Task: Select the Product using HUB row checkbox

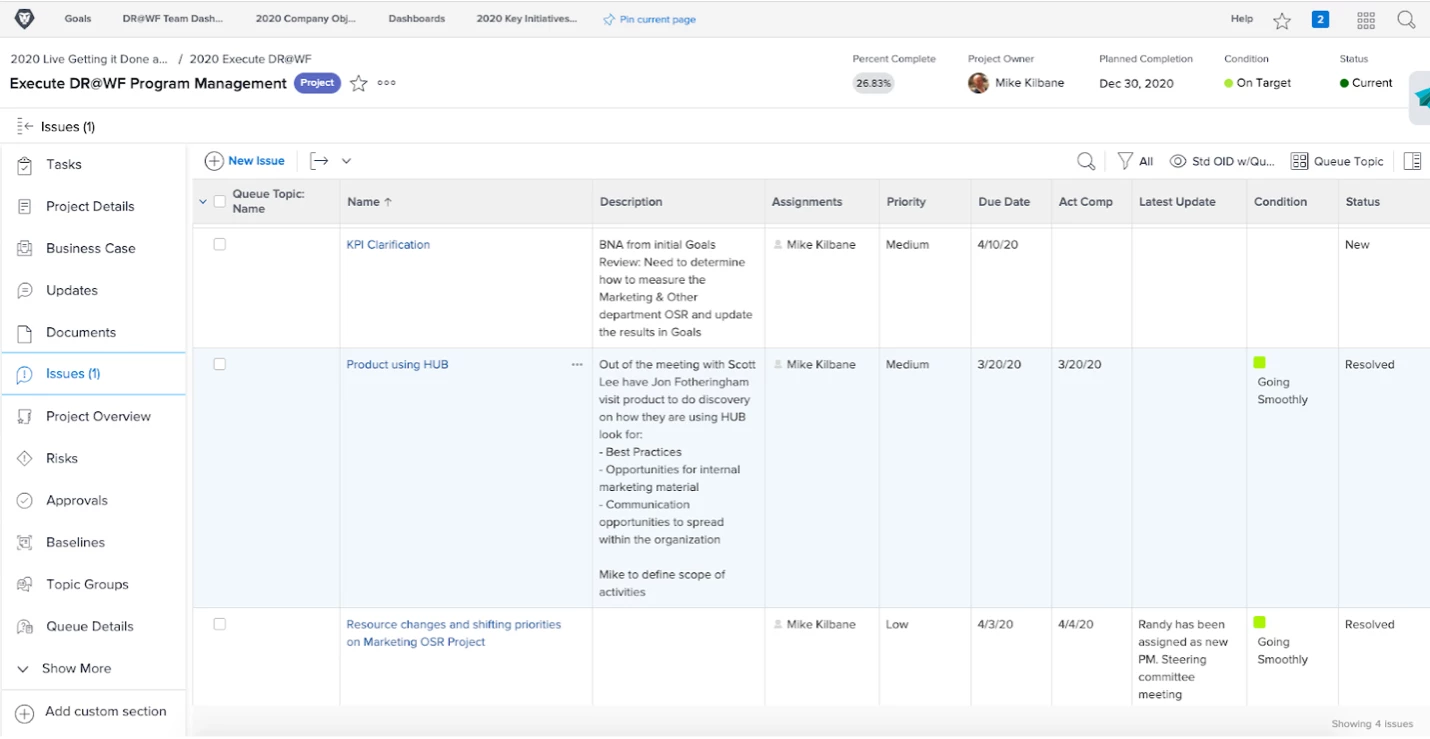Action: point(220,364)
